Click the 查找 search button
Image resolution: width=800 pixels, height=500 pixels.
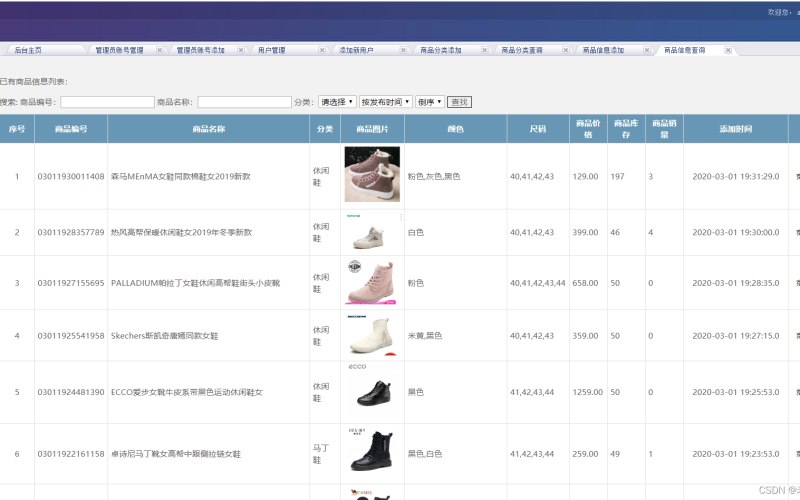point(459,102)
